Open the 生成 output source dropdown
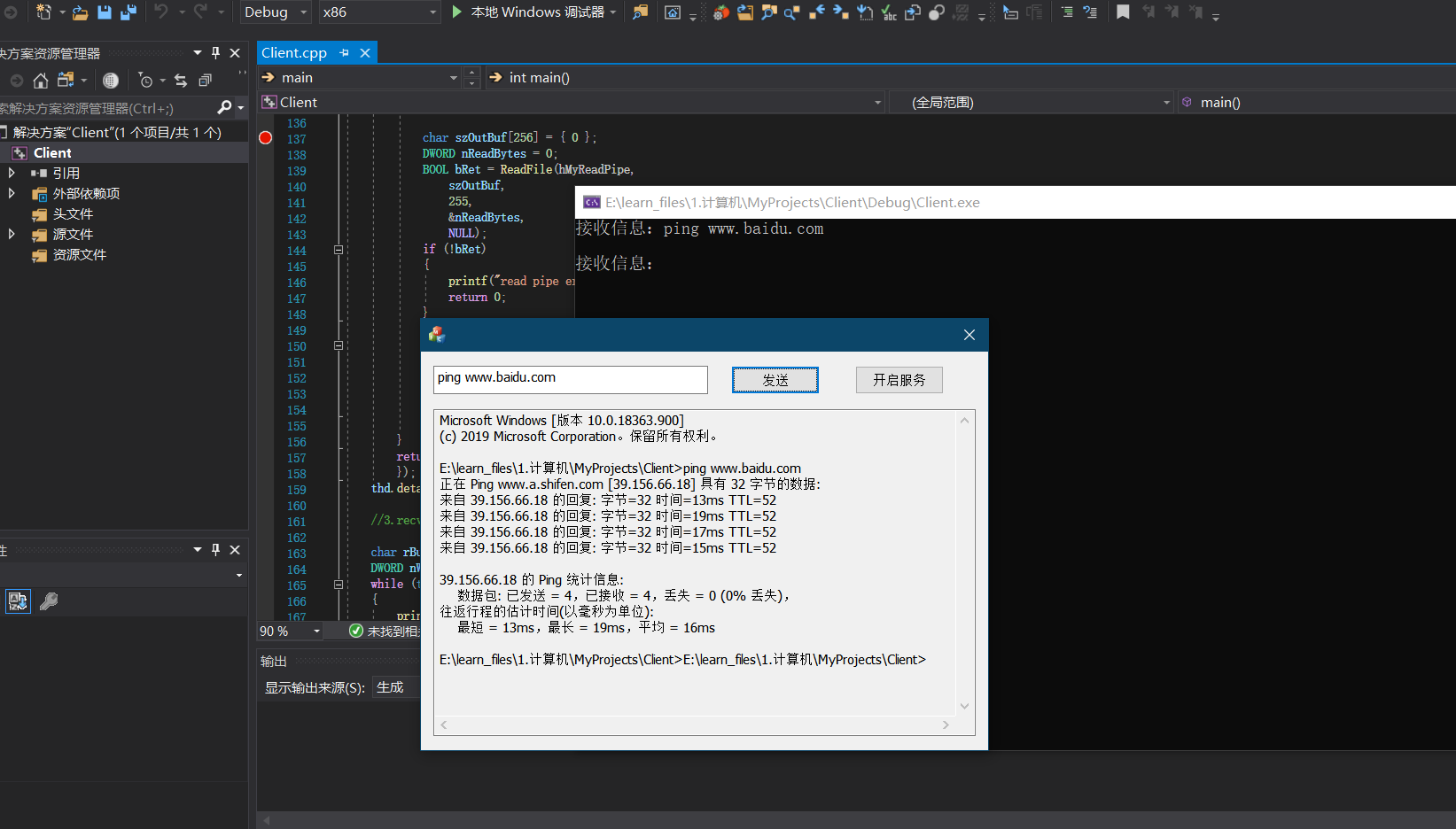 [396, 687]
